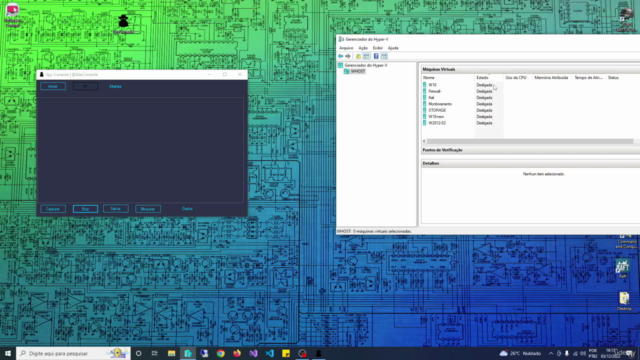Show hidden system tray icons chevron
Screen dimensions: 640x360
(x=551, y=353)
